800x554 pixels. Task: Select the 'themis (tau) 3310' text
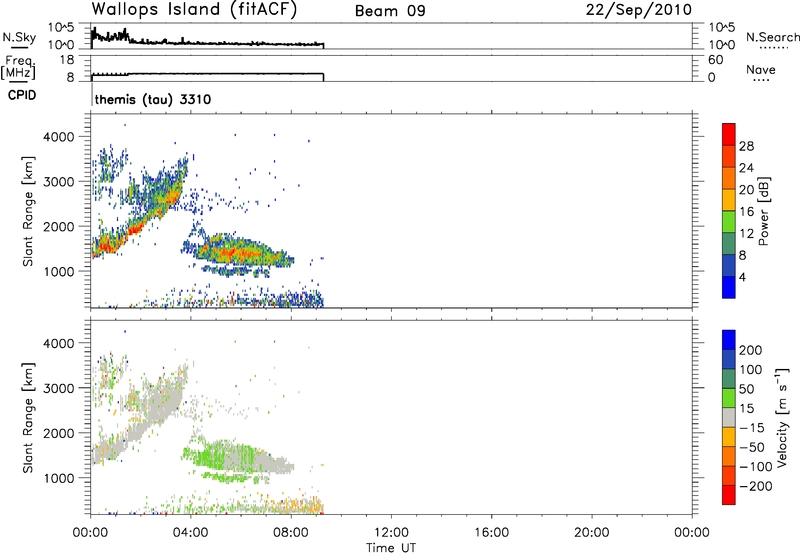(x=153, y=99)
